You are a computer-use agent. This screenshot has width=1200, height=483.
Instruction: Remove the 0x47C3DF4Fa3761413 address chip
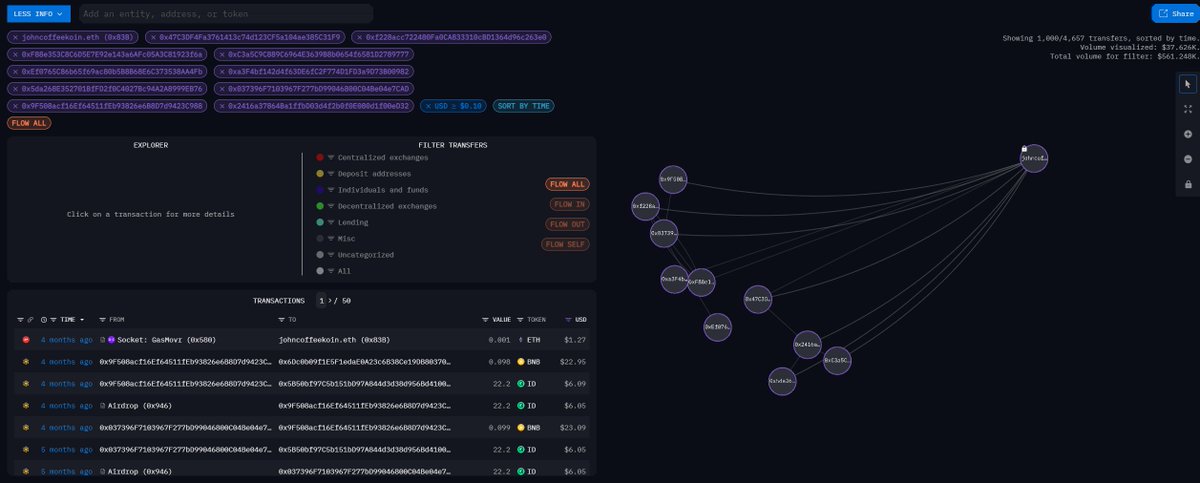(153, 37)
